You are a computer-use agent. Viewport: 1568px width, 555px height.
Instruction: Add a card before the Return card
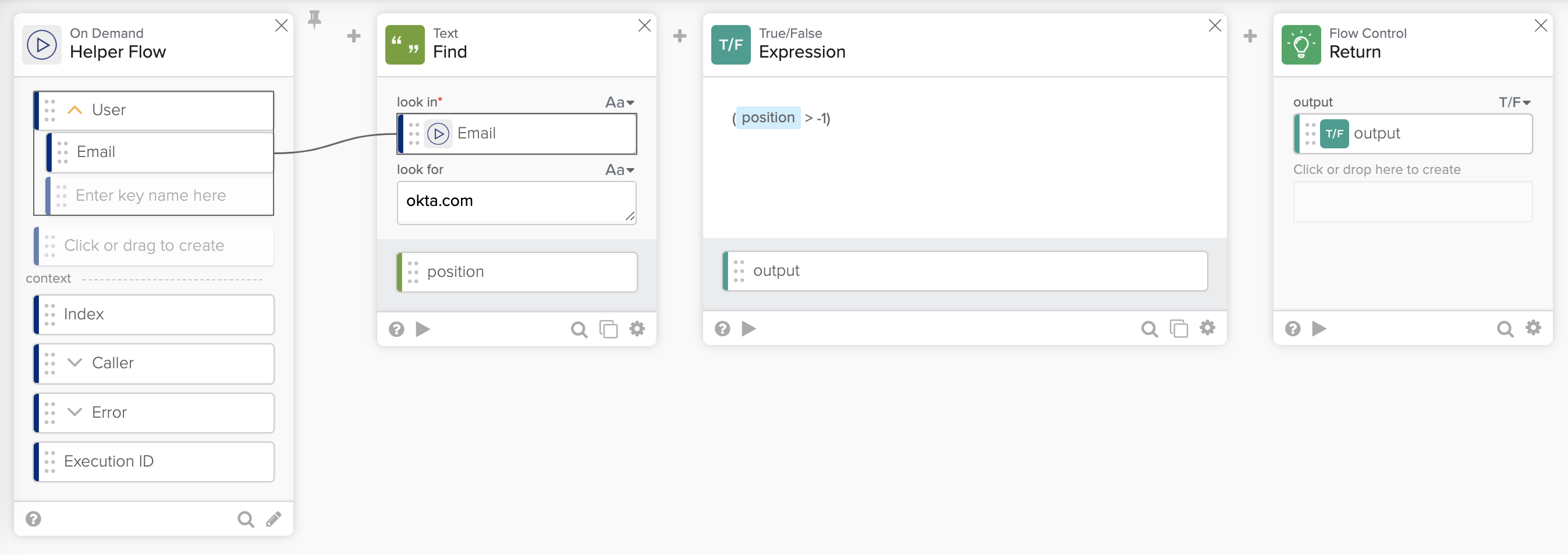click(x=1250, y=36)
